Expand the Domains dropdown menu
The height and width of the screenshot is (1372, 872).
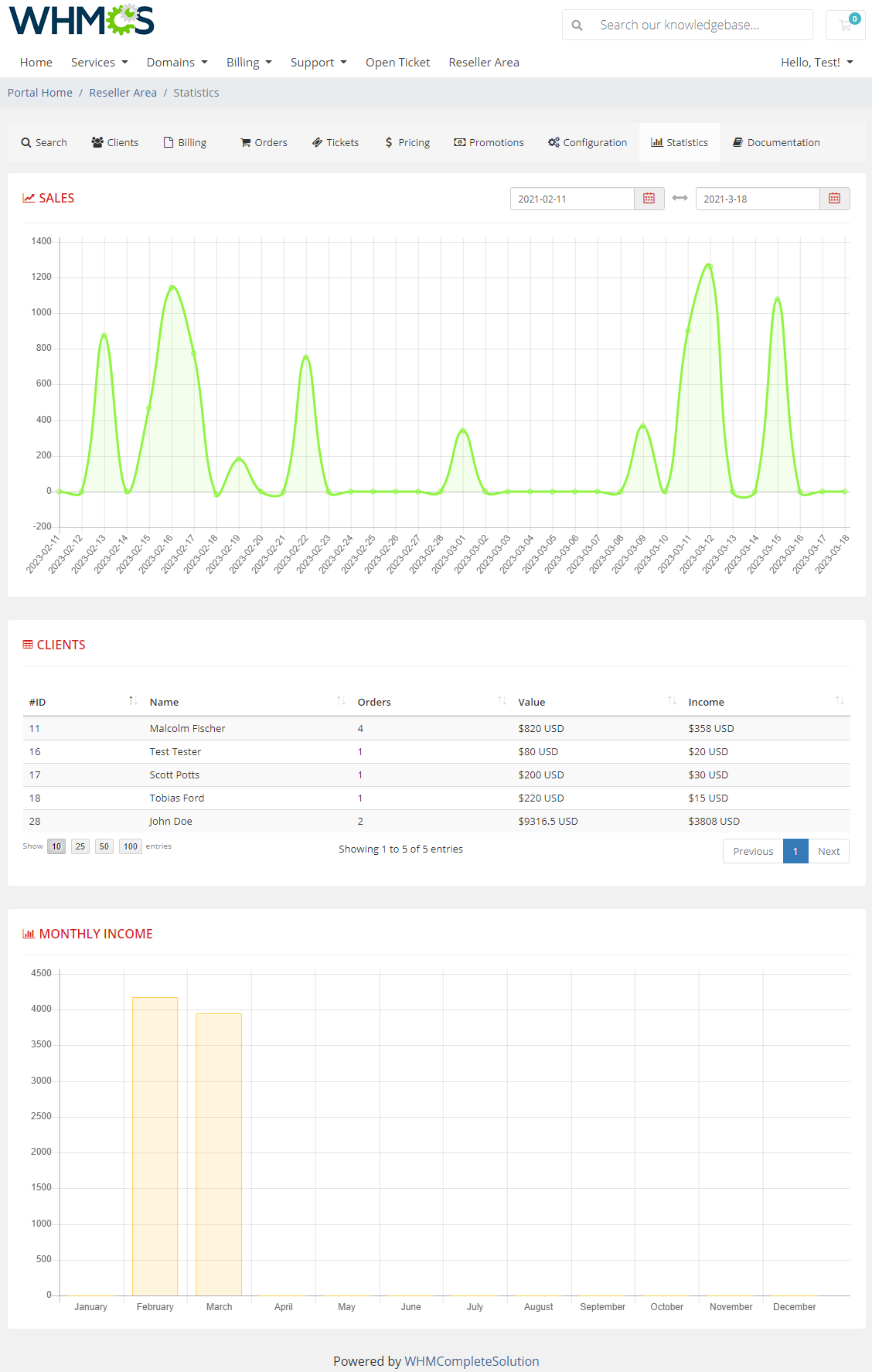[x=177, y=63]
